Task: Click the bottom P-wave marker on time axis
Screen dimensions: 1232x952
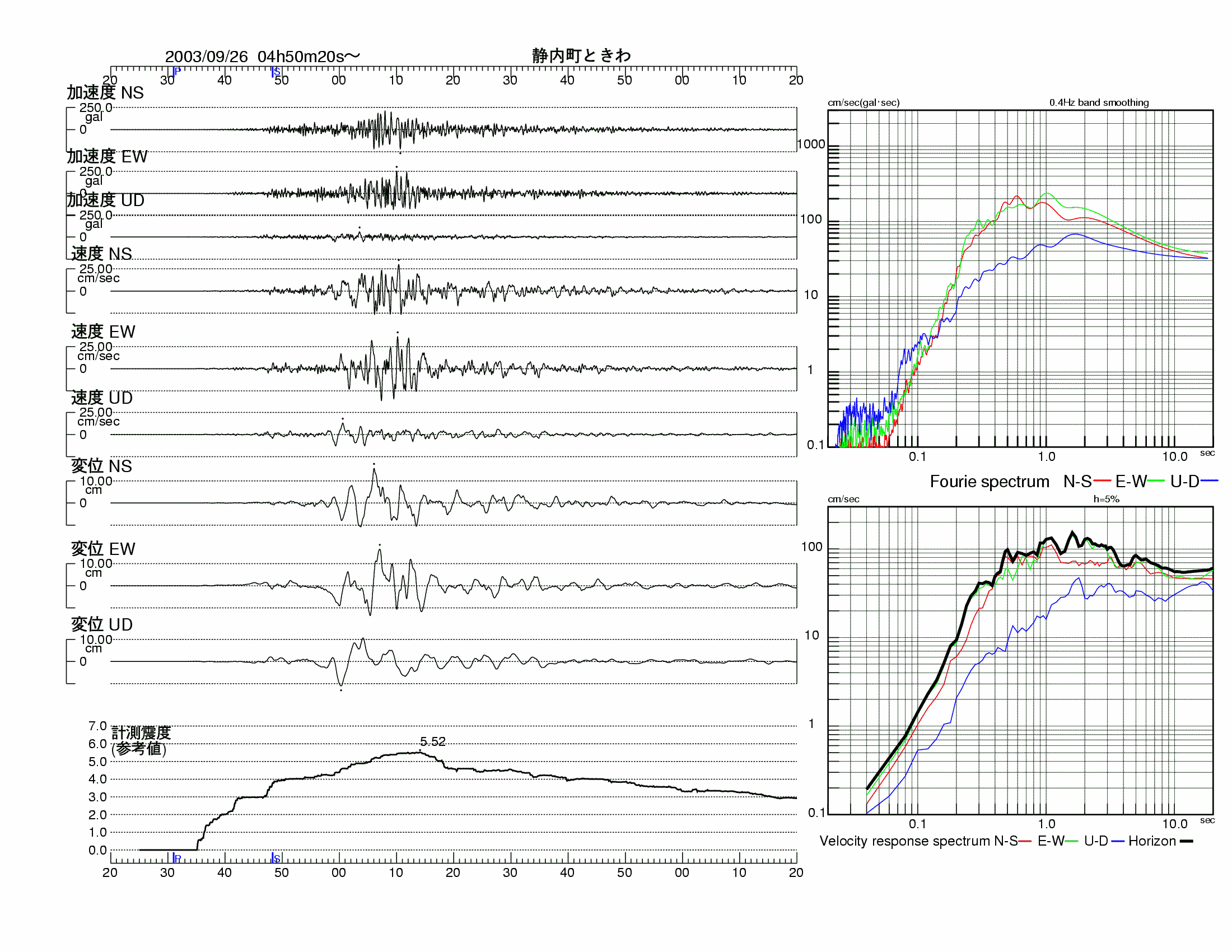Action: 176,858
